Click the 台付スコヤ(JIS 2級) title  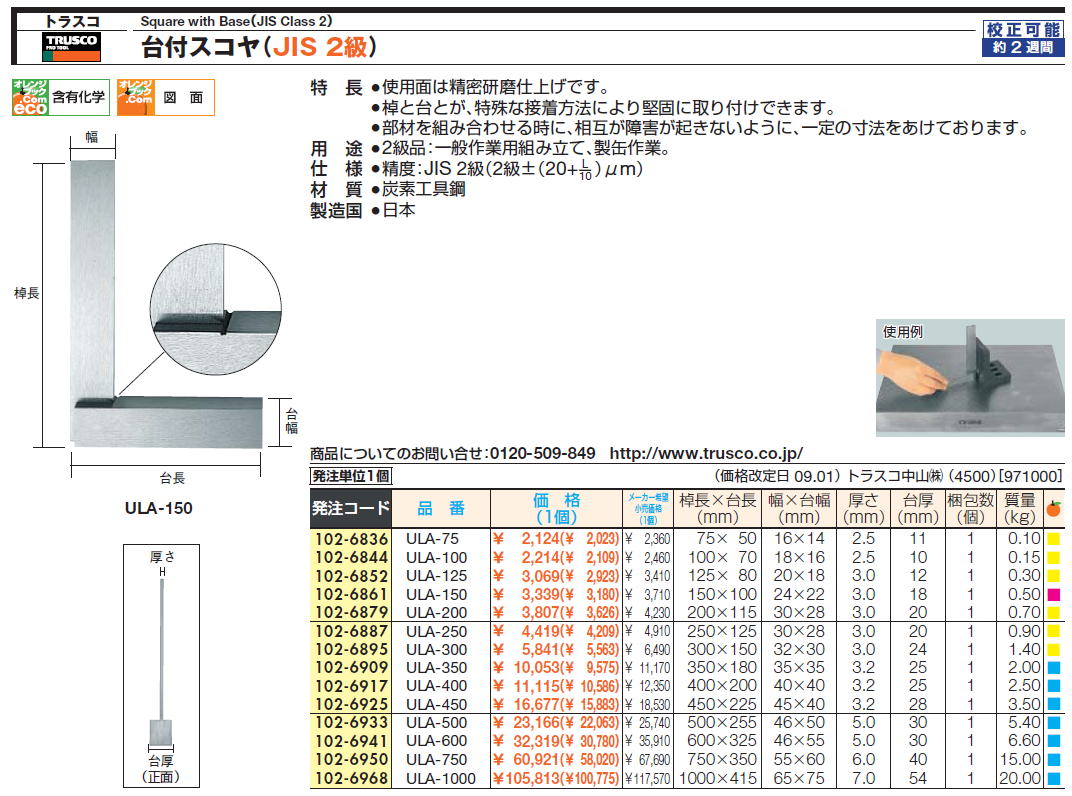point(258,47)
